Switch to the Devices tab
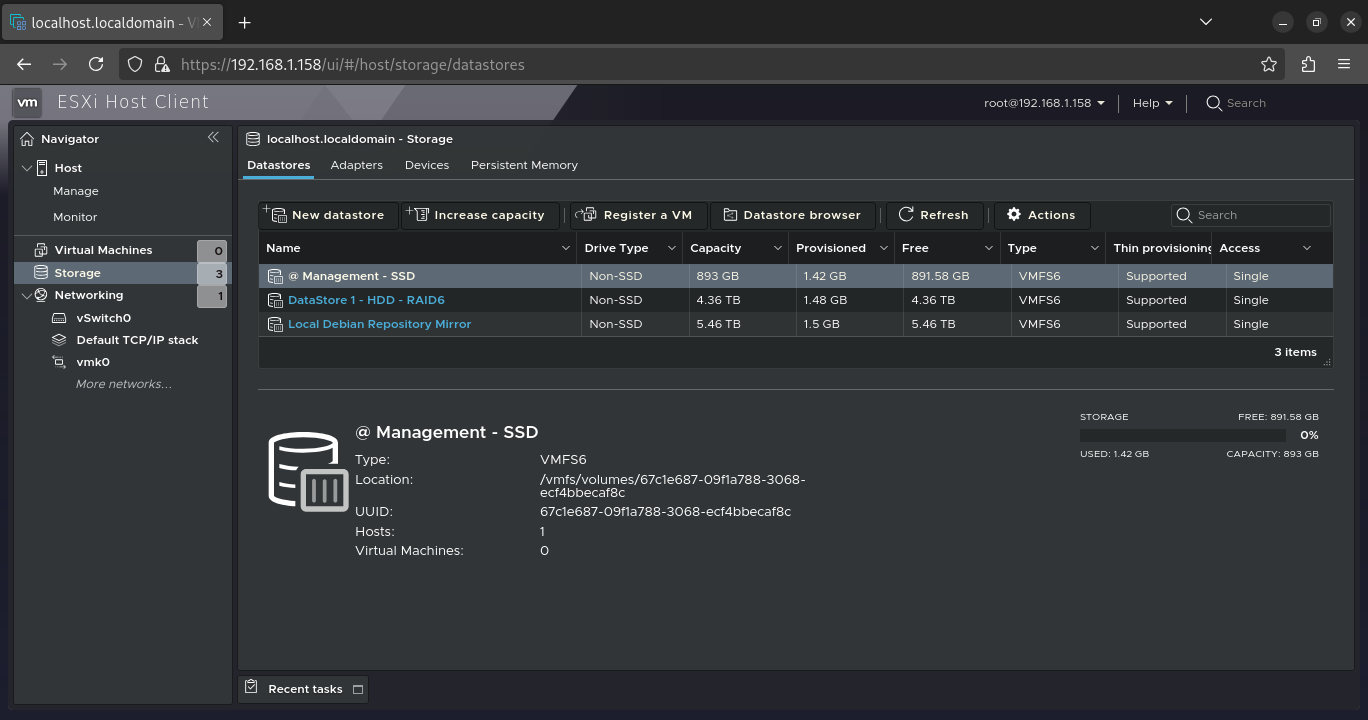1368x720 pixels. coord(427,165)
